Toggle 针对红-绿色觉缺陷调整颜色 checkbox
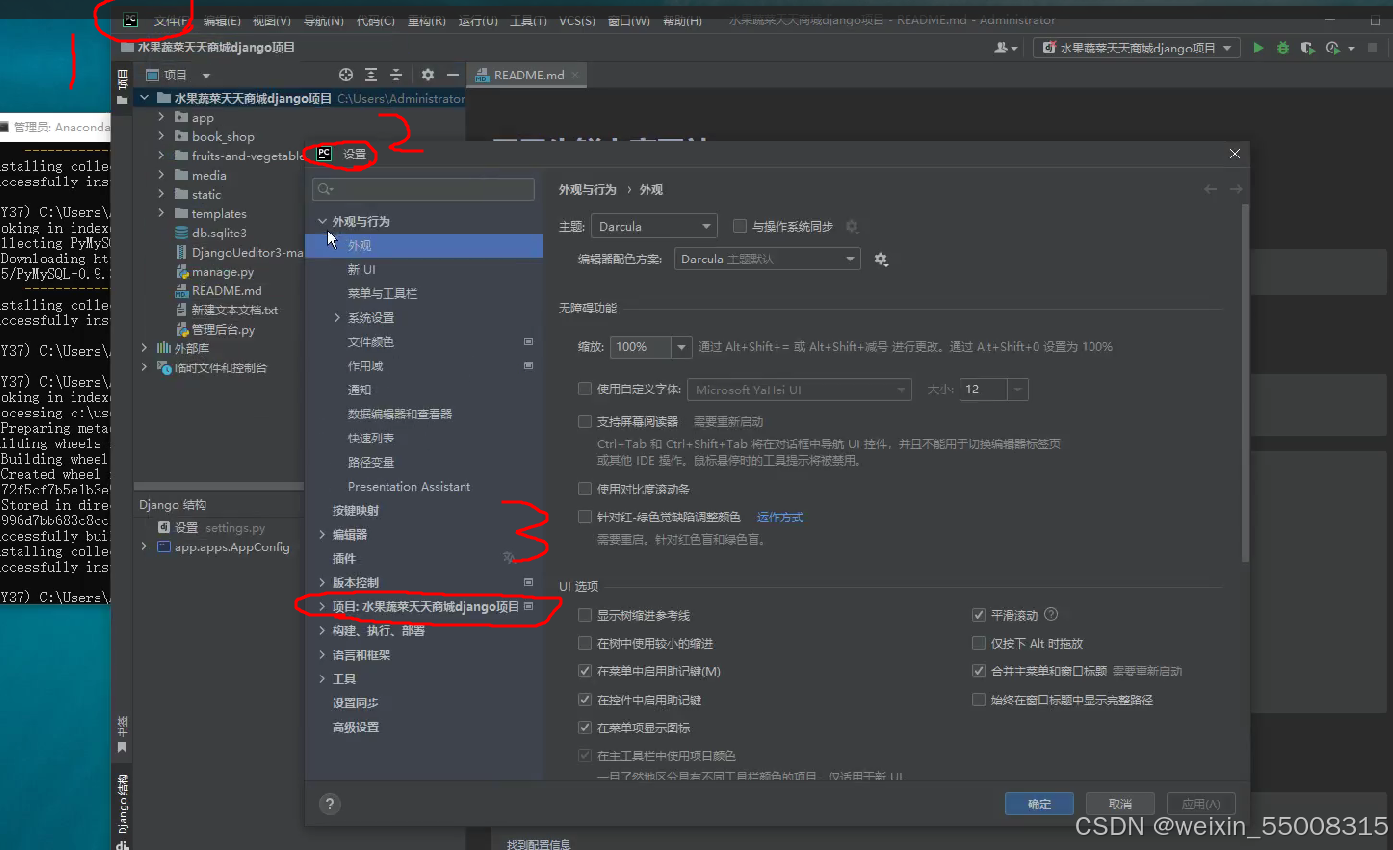1393x850 pixels. (585, 517)
